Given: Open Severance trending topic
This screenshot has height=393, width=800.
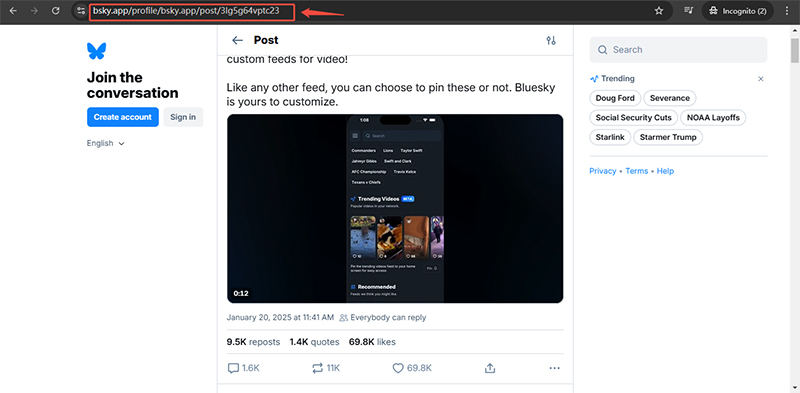Looking at the screenshot, I should (669, 98).
